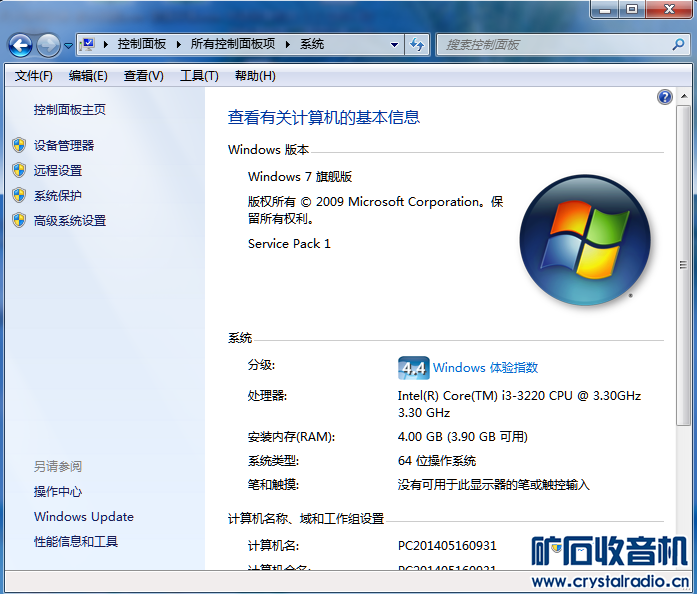Expand the arrow after 所有控制面板项 breadcrumb
Screen dimensions: 697x594
coord(288,44)
